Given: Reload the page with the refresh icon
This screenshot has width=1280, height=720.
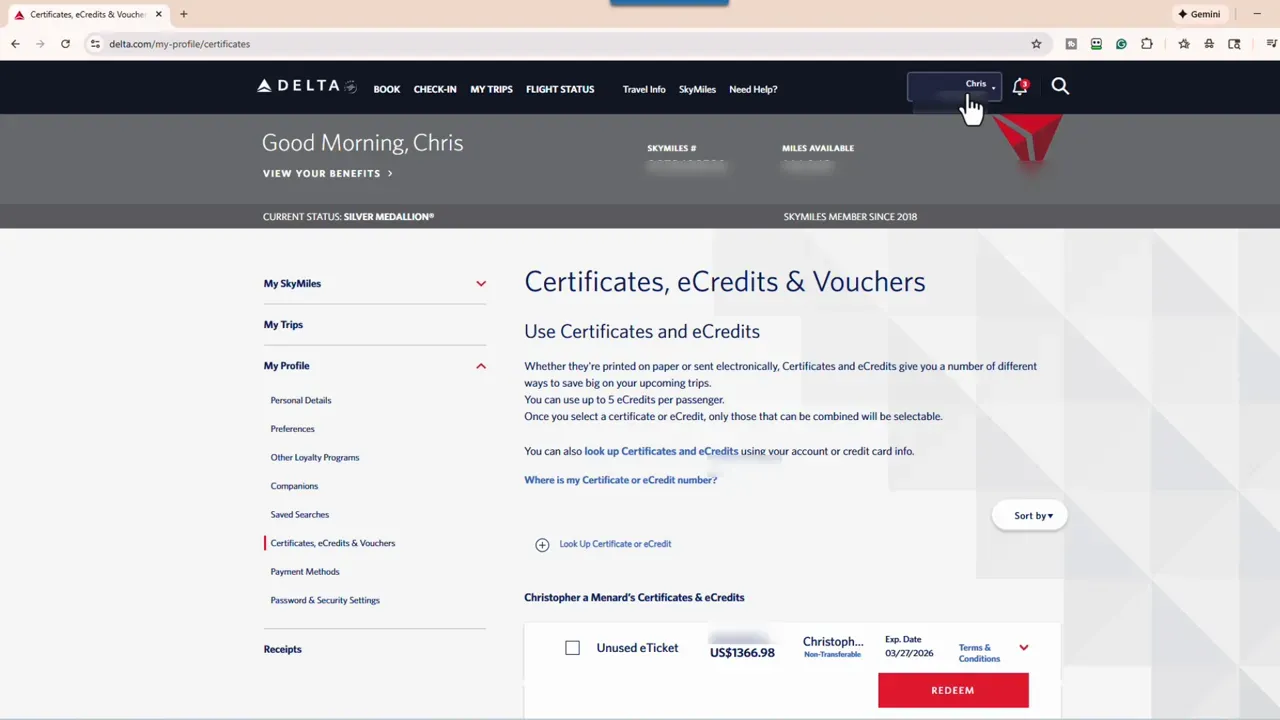Looking at the screenshot, I should coord(65,44).
